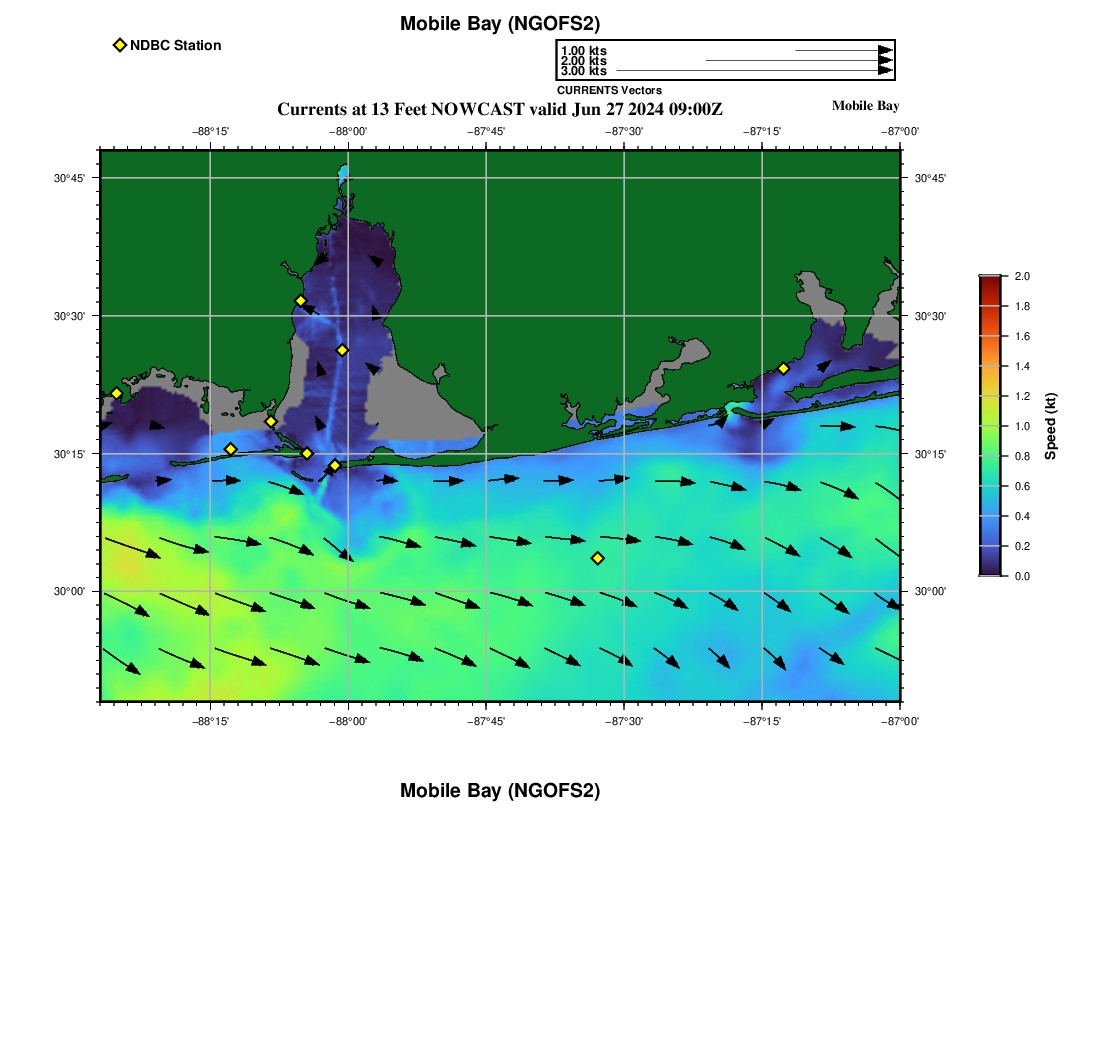Click the Speed (kt) colorbar label
Image resolution: width=1100 pixels, height=1050 pixels.
pos(1050,426)
